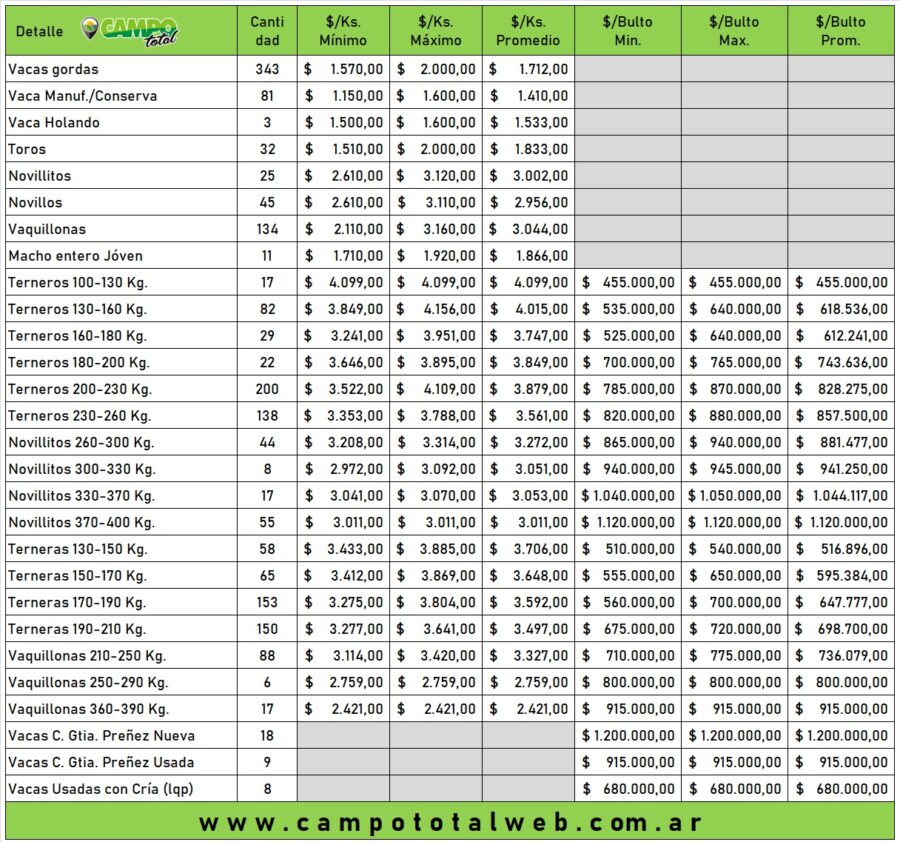900x842 pixels.
Task: Click the $/Ks. Promedio header
Action: 528,31
